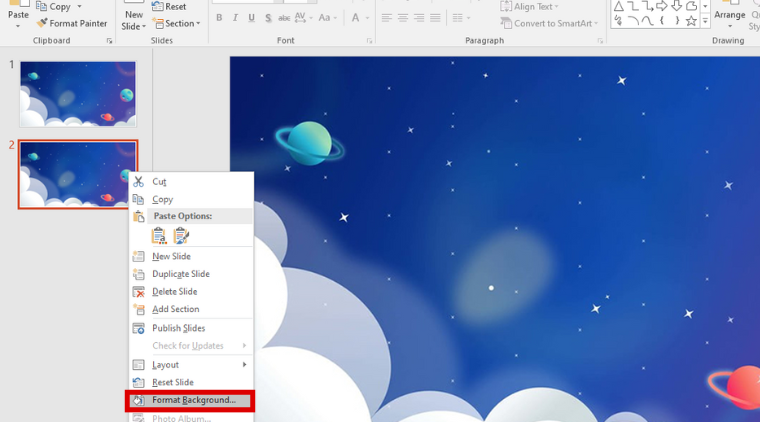Toggle Bold formatting in Font group
The height and width of the screenshot is (422, 760).
coord(219,18)
